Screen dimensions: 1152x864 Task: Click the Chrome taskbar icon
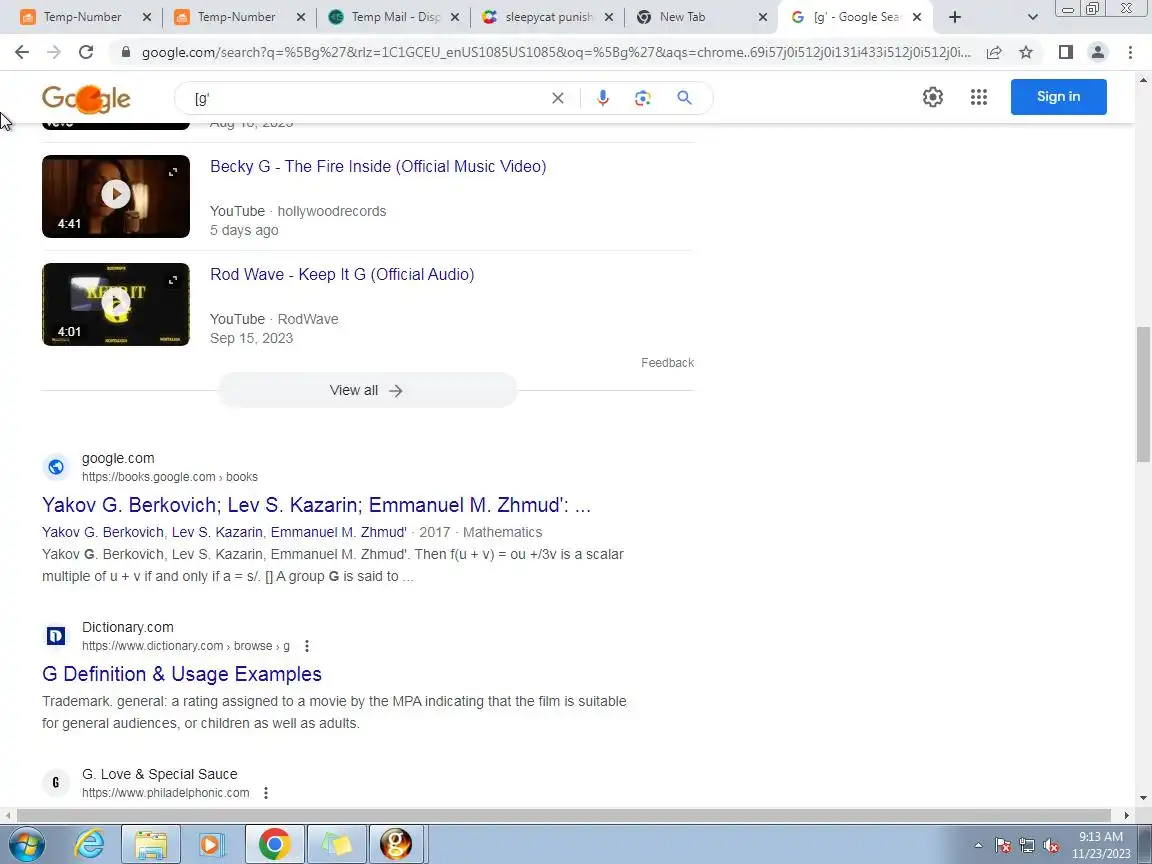pyautogui.click(x=274, y=844)
